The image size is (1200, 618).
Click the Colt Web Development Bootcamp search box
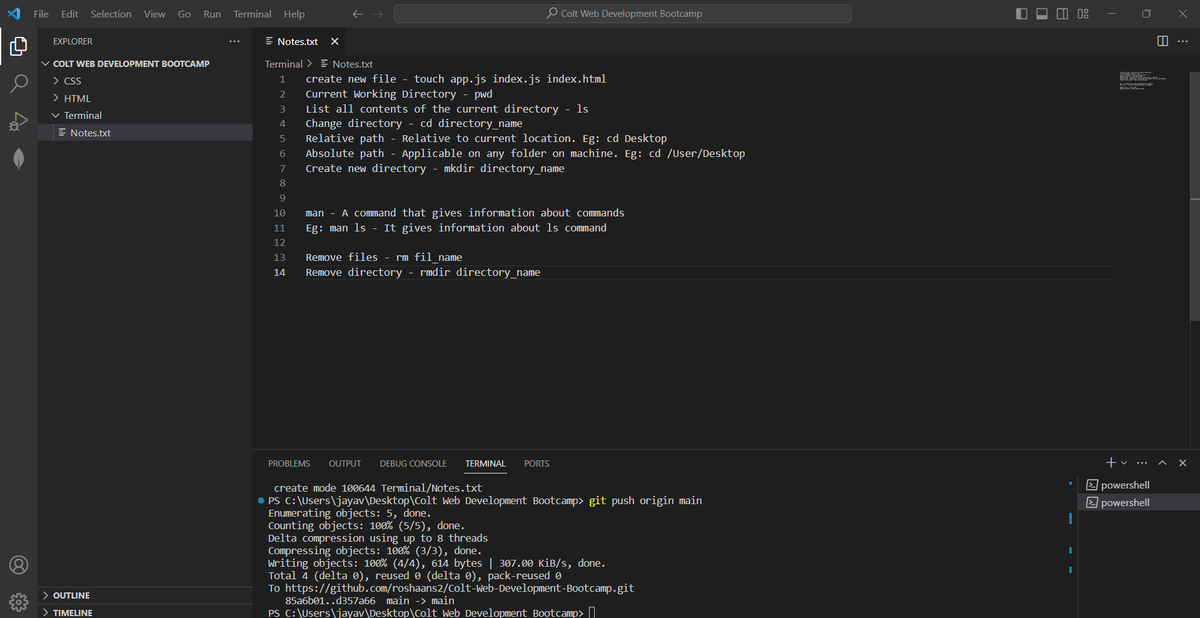tap(623, 14)
